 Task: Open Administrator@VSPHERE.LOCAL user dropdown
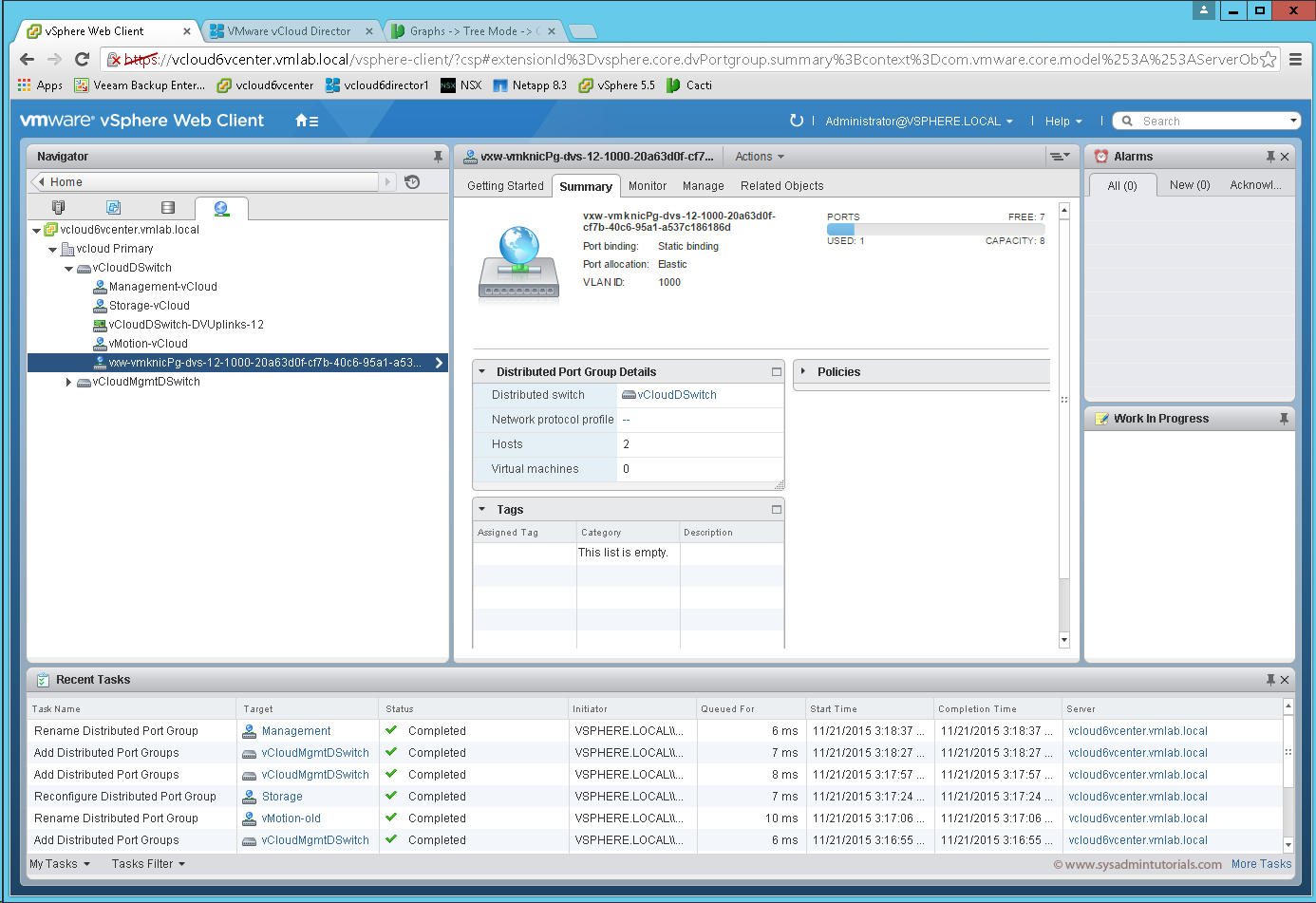pos(919,122)
